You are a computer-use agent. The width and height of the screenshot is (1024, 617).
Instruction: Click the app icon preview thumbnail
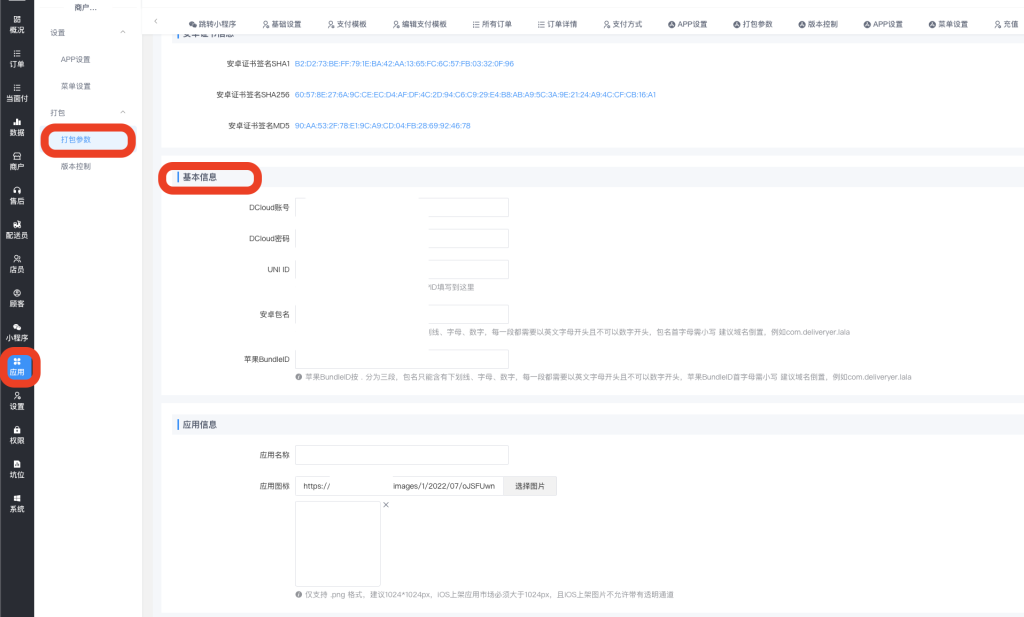(x=337, y=544)
